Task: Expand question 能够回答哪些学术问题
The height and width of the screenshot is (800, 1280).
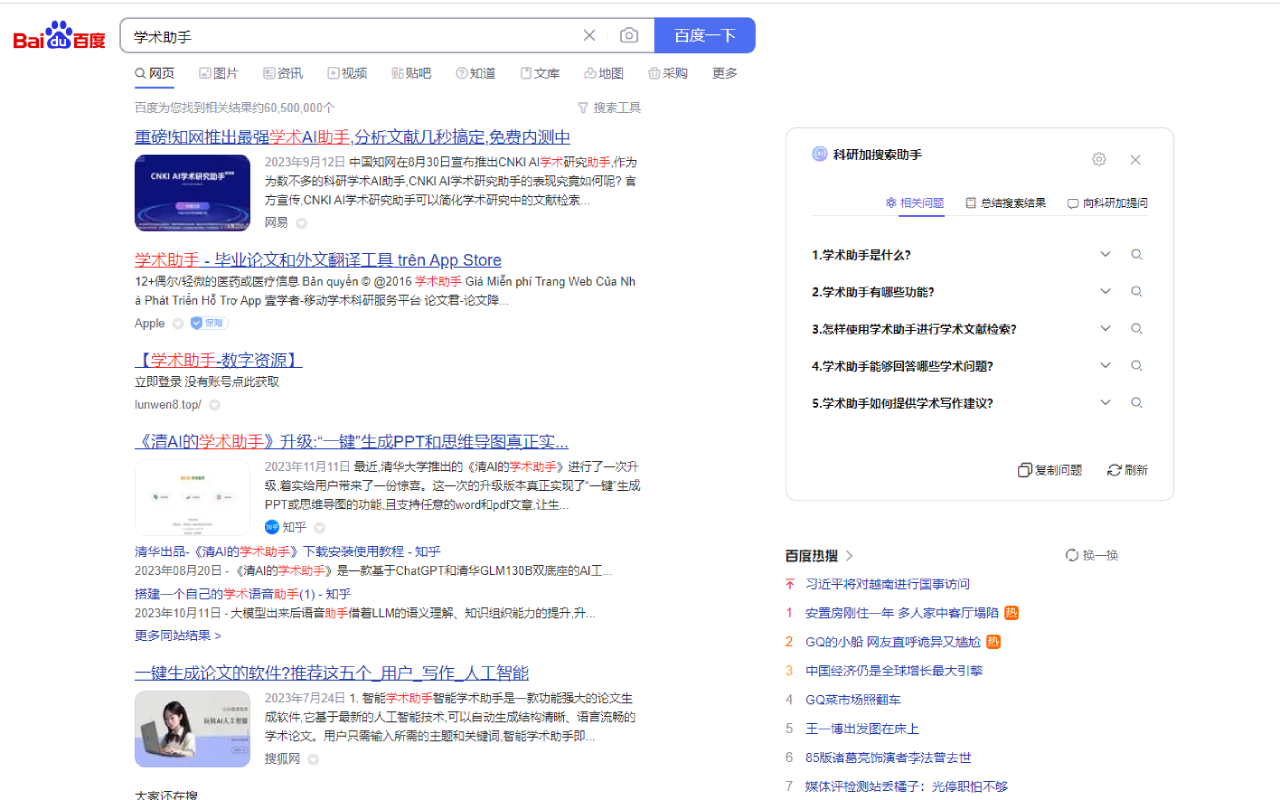Action: coord(1105,365)
